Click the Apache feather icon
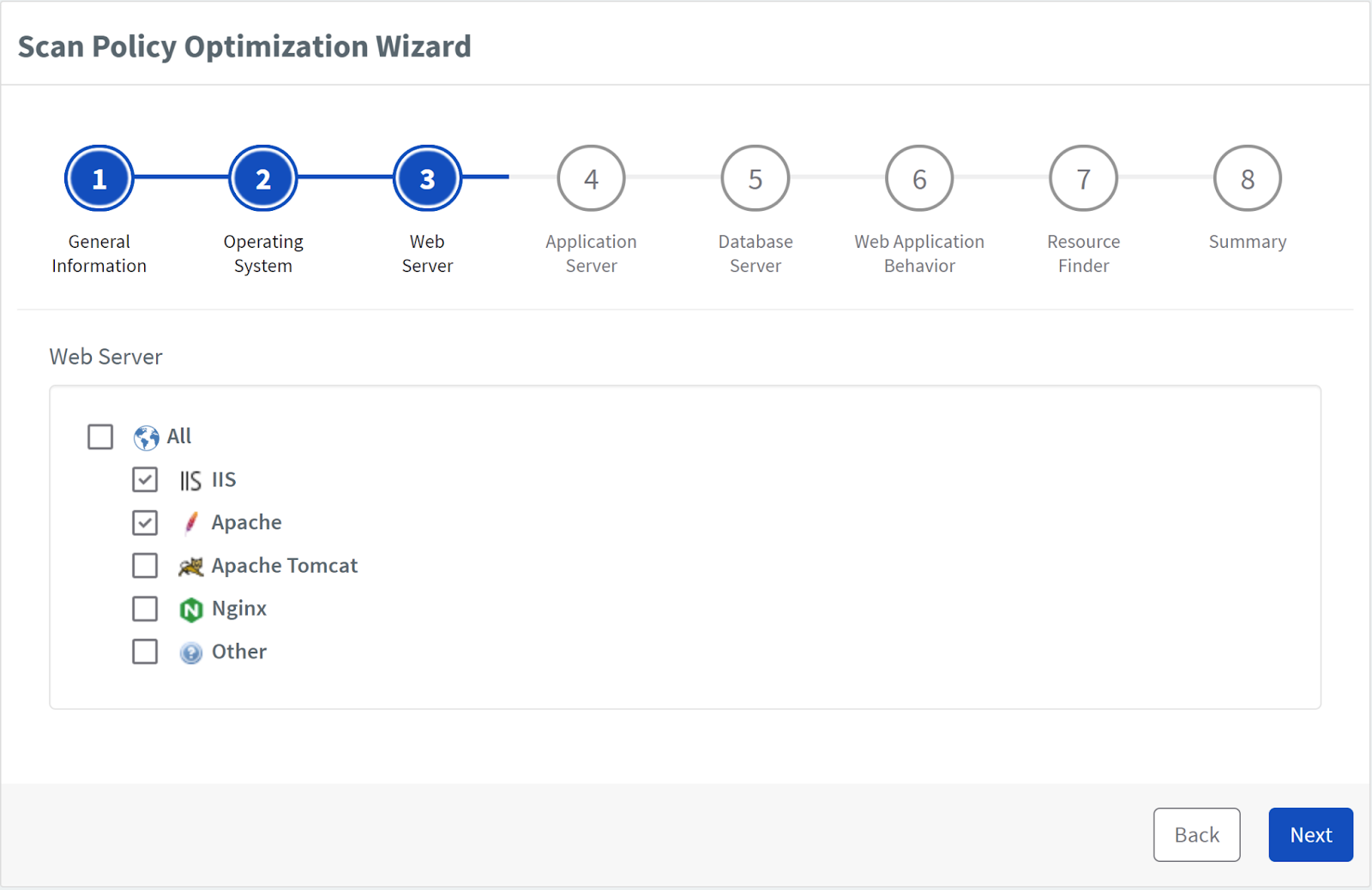Viewport: 1372px width, 890px height. [x=190, y=523]
